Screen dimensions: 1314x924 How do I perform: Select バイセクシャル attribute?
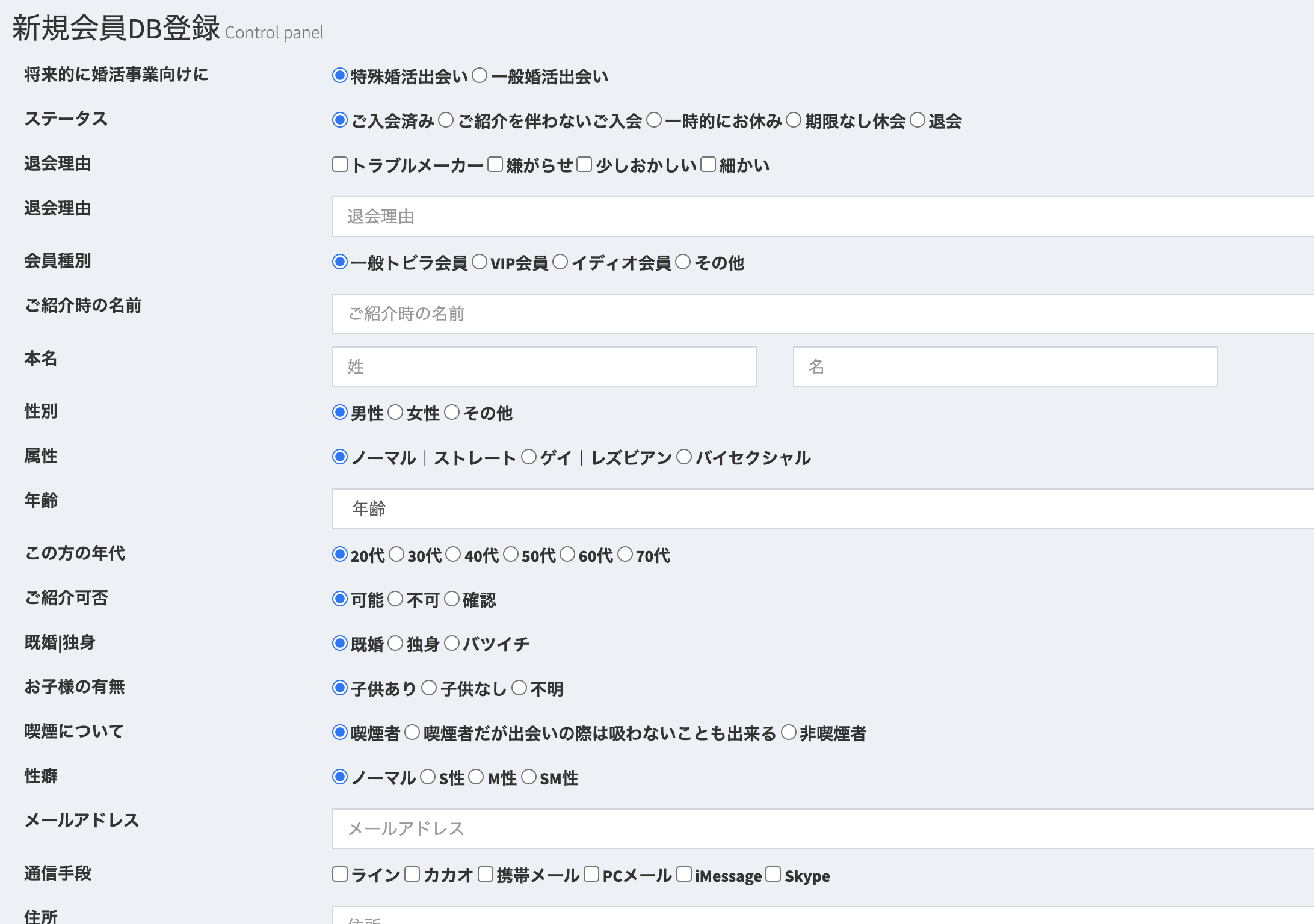(x=684, y=457)
